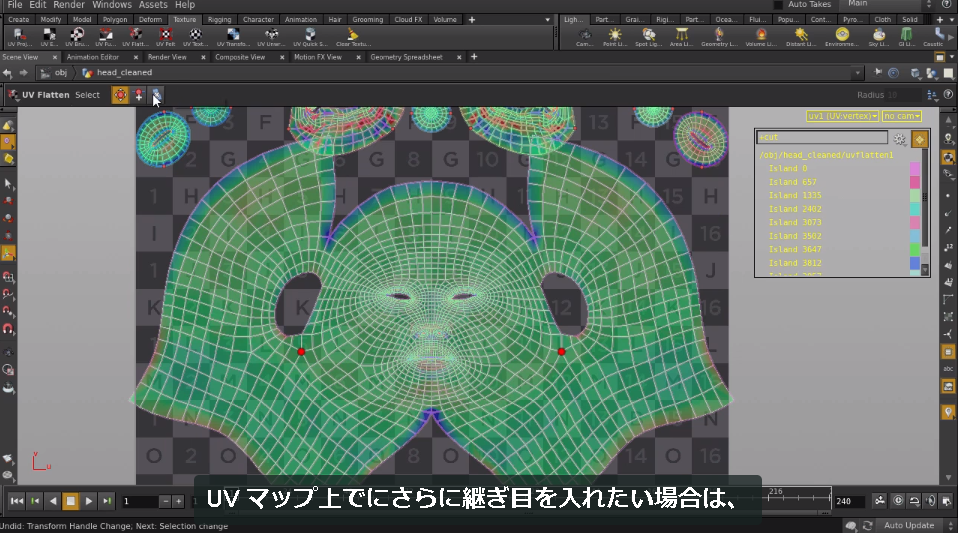Add a Spot Light from the shelf
Viewport: 958px width, 533px height.
coord(648,37)
